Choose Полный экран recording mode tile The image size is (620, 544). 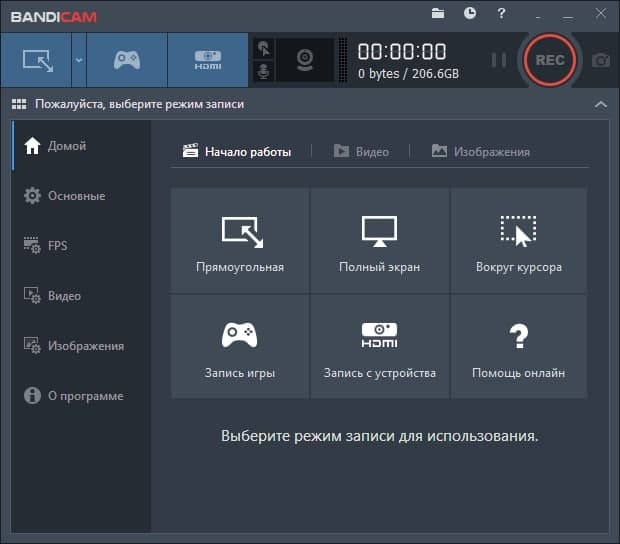tap(380, 241)
